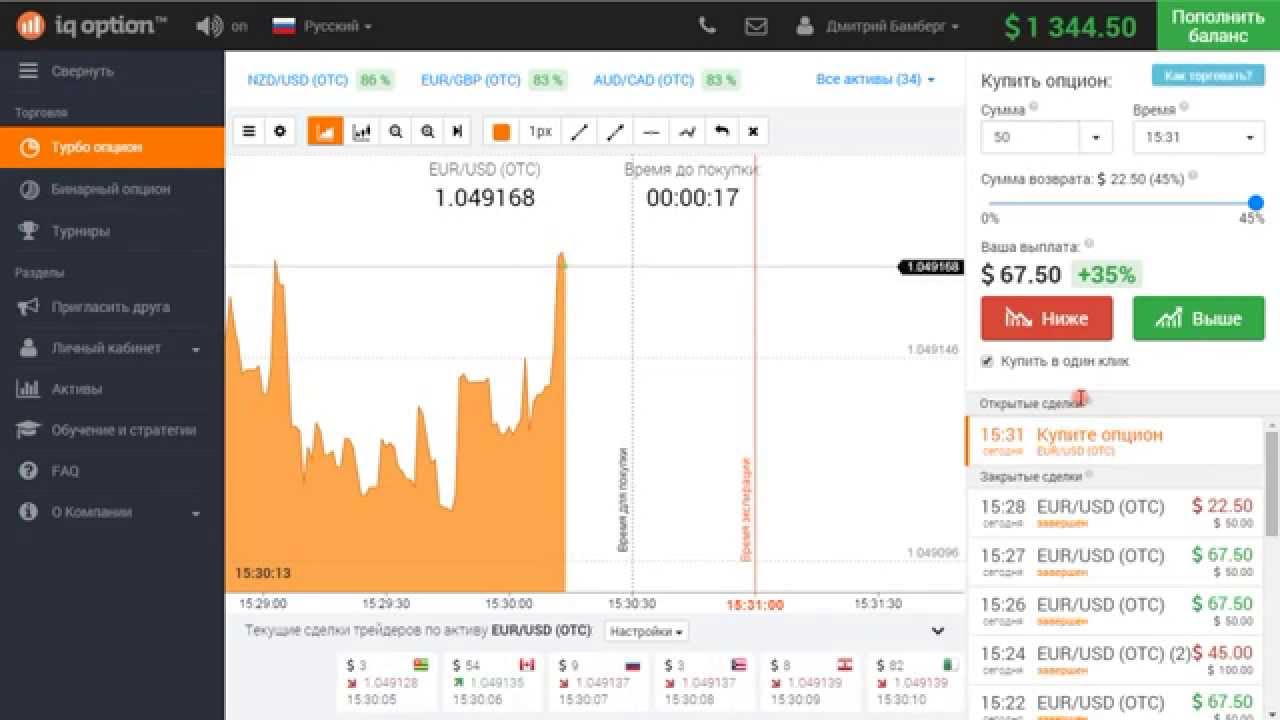Viewport: 1280px width, 720px height.
Task: Click the Сумма info hint icon
Action: pyautogui.click(x=1033, y=106)
